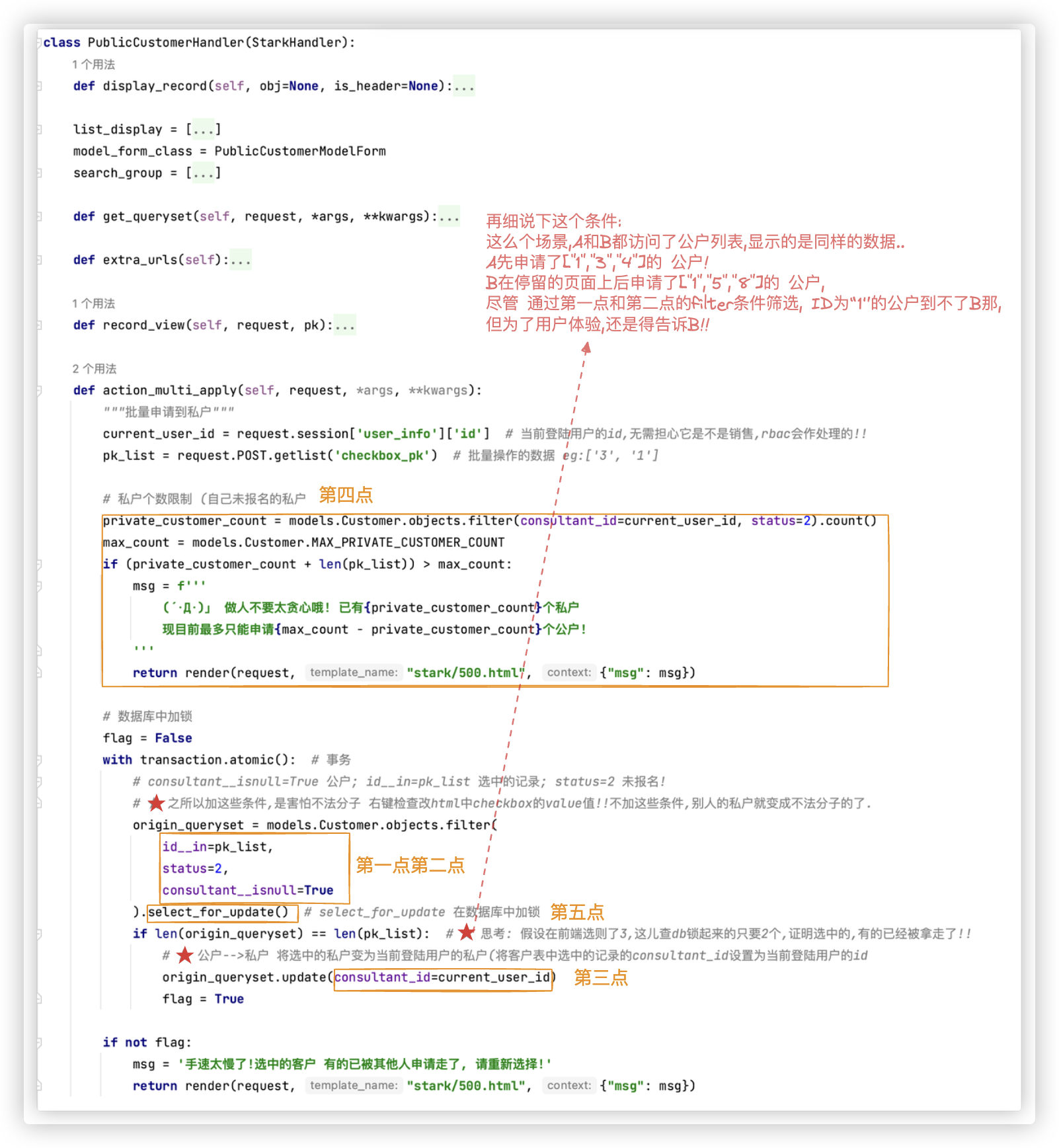Click the gutter fold marker beside def record_view

click(40, 324)
